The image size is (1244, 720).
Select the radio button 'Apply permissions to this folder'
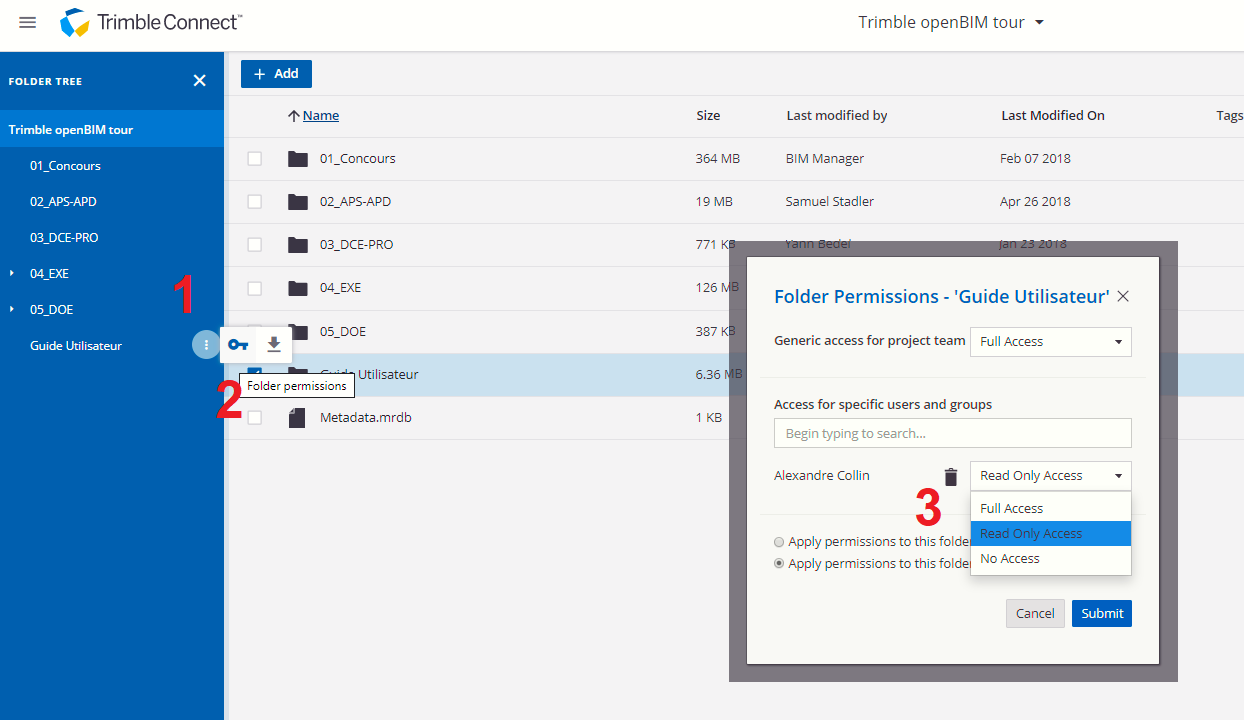(779, 542)
